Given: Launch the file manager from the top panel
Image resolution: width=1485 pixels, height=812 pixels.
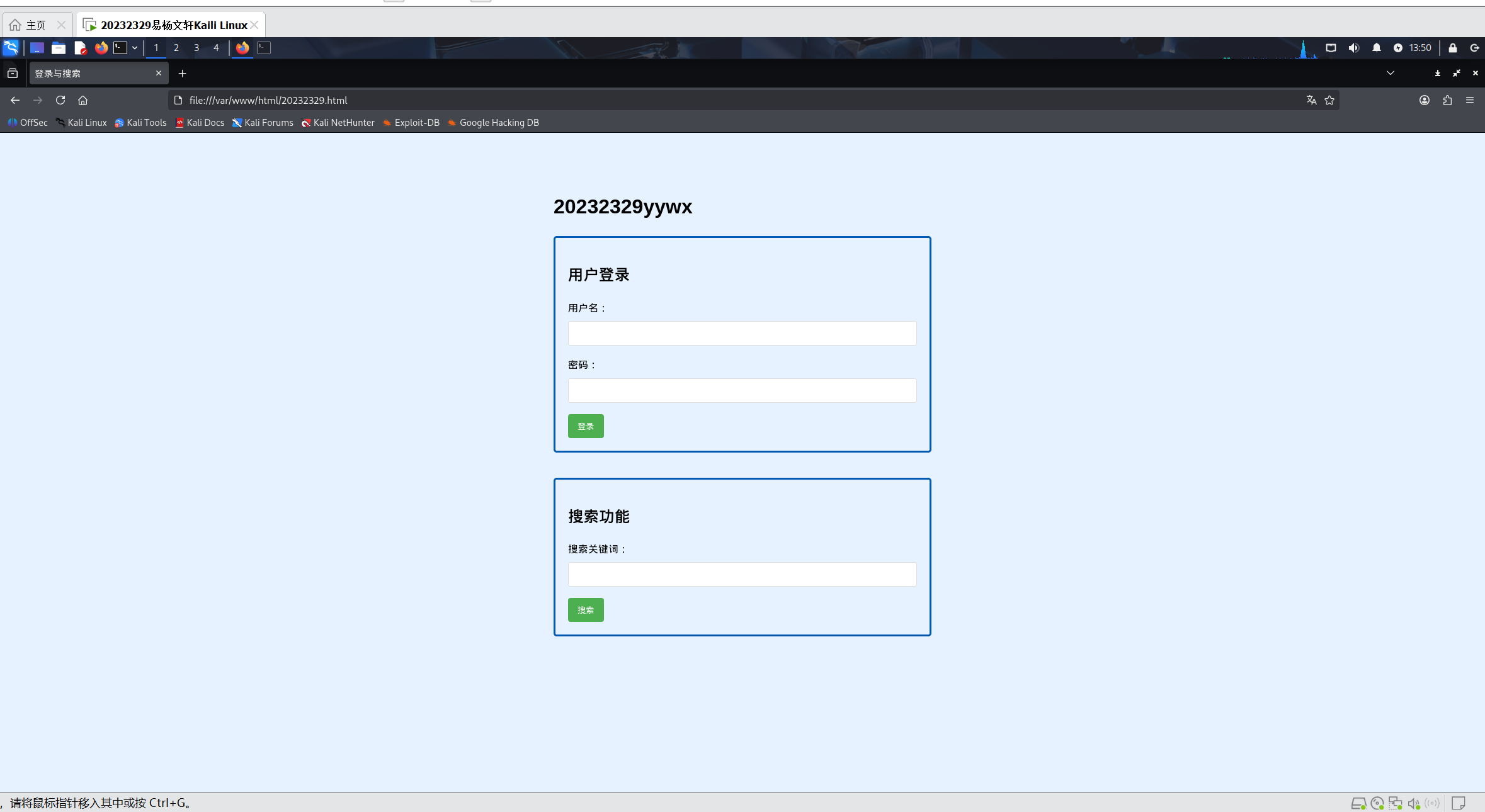Looking at the screenshot, I should 58,48.
